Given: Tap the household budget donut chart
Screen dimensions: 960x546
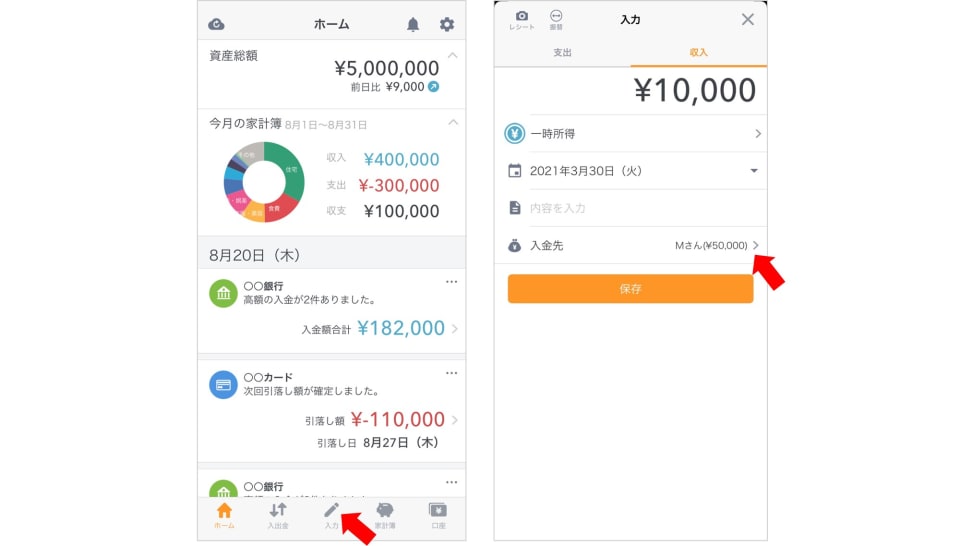Looking at the screenshot, I should click(x=264, y=182).
